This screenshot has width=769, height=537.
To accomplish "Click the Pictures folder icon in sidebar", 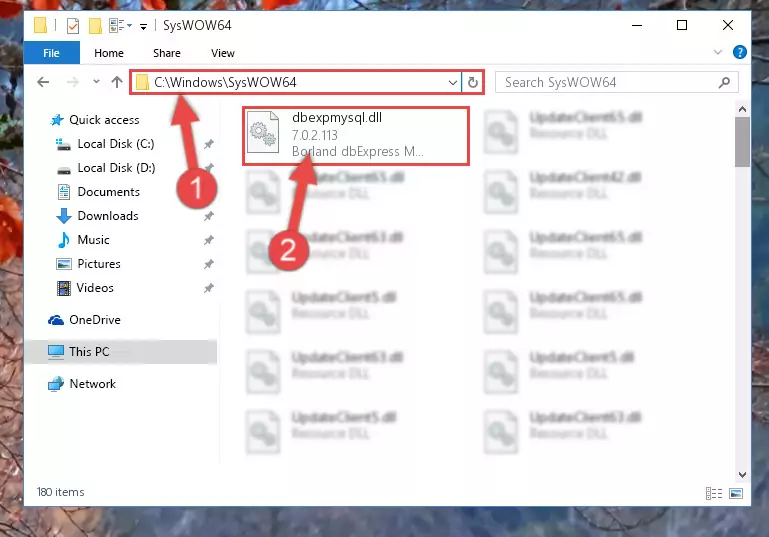I will (64, 264).
